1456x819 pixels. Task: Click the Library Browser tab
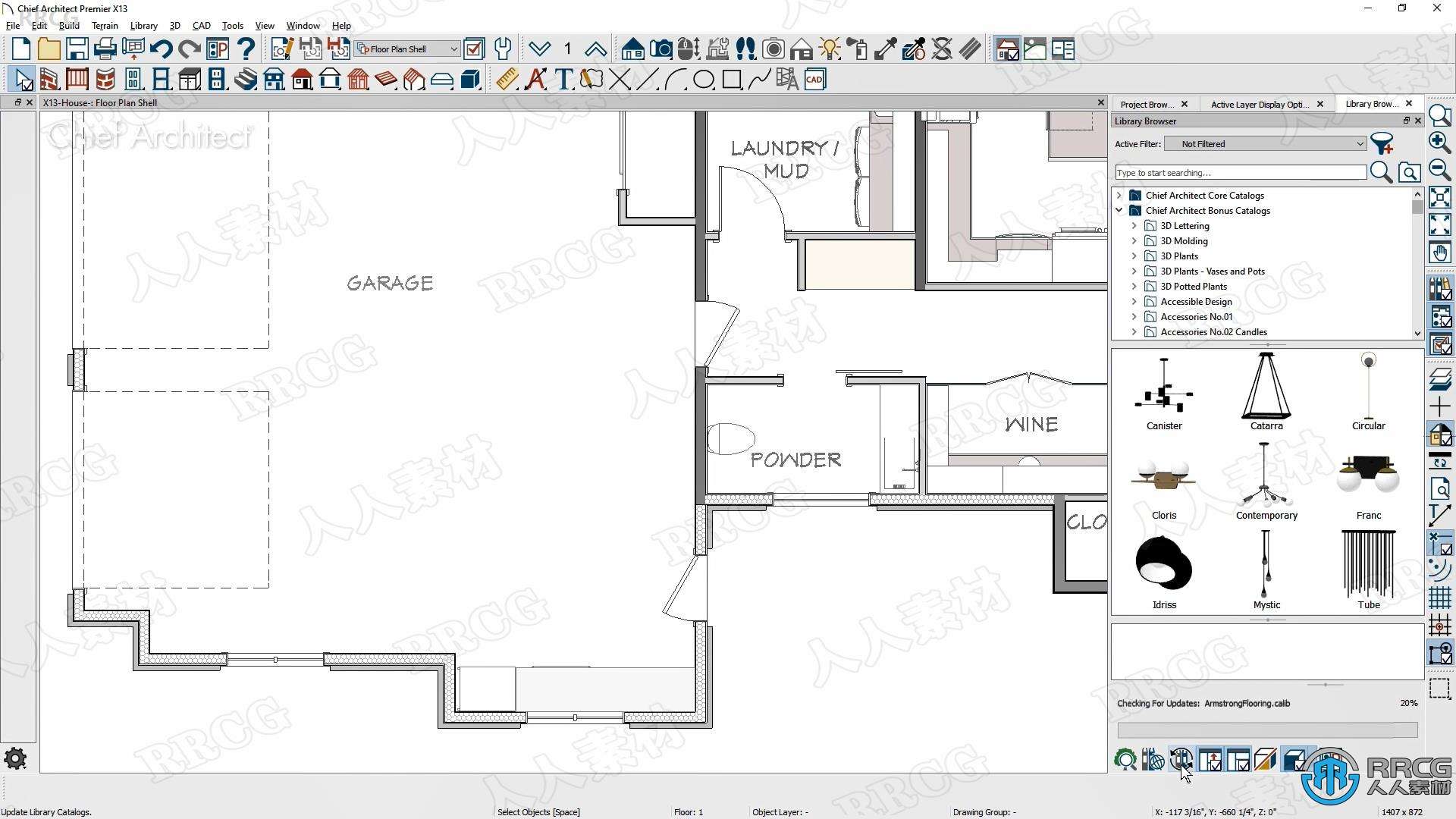1375,103
